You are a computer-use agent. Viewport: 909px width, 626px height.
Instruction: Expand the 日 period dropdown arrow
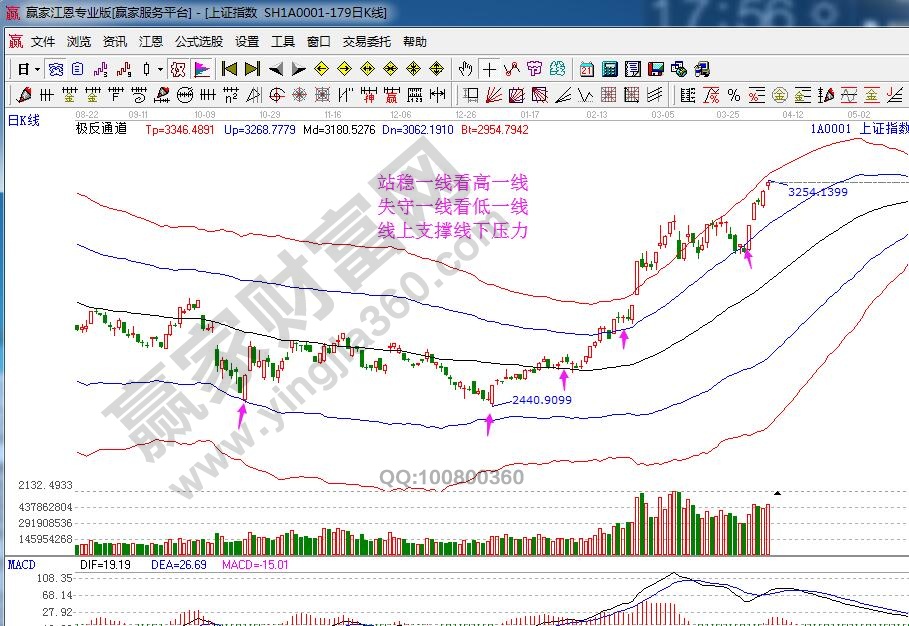[37, 69]
